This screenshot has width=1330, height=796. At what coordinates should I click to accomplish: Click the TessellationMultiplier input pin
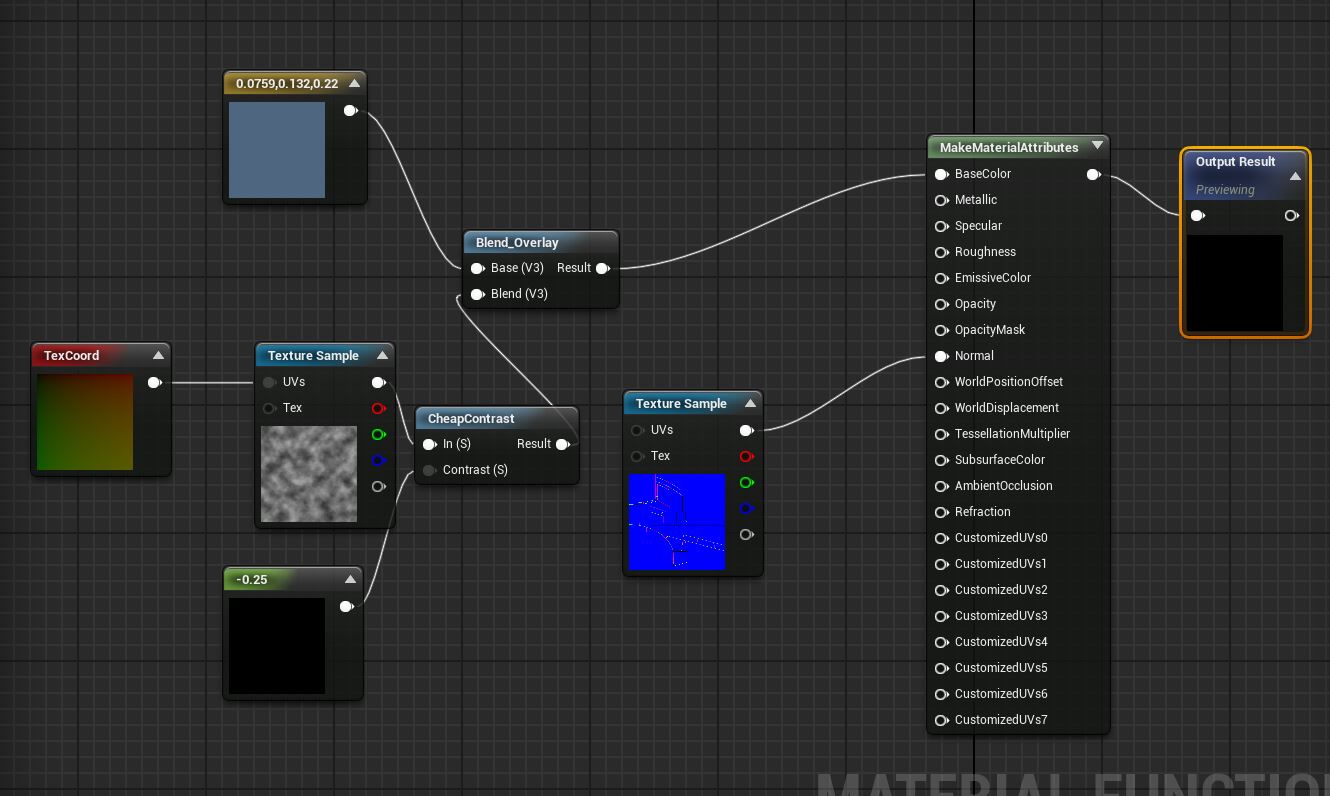pos(941,434)
